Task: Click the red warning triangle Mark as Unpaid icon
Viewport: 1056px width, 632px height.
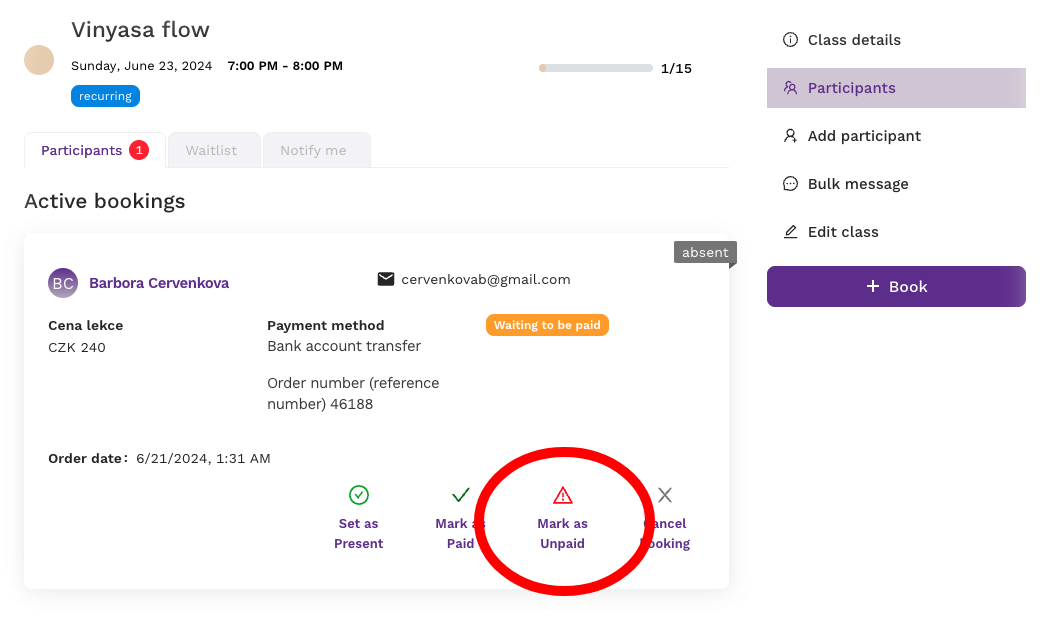Action: [562, 495]
